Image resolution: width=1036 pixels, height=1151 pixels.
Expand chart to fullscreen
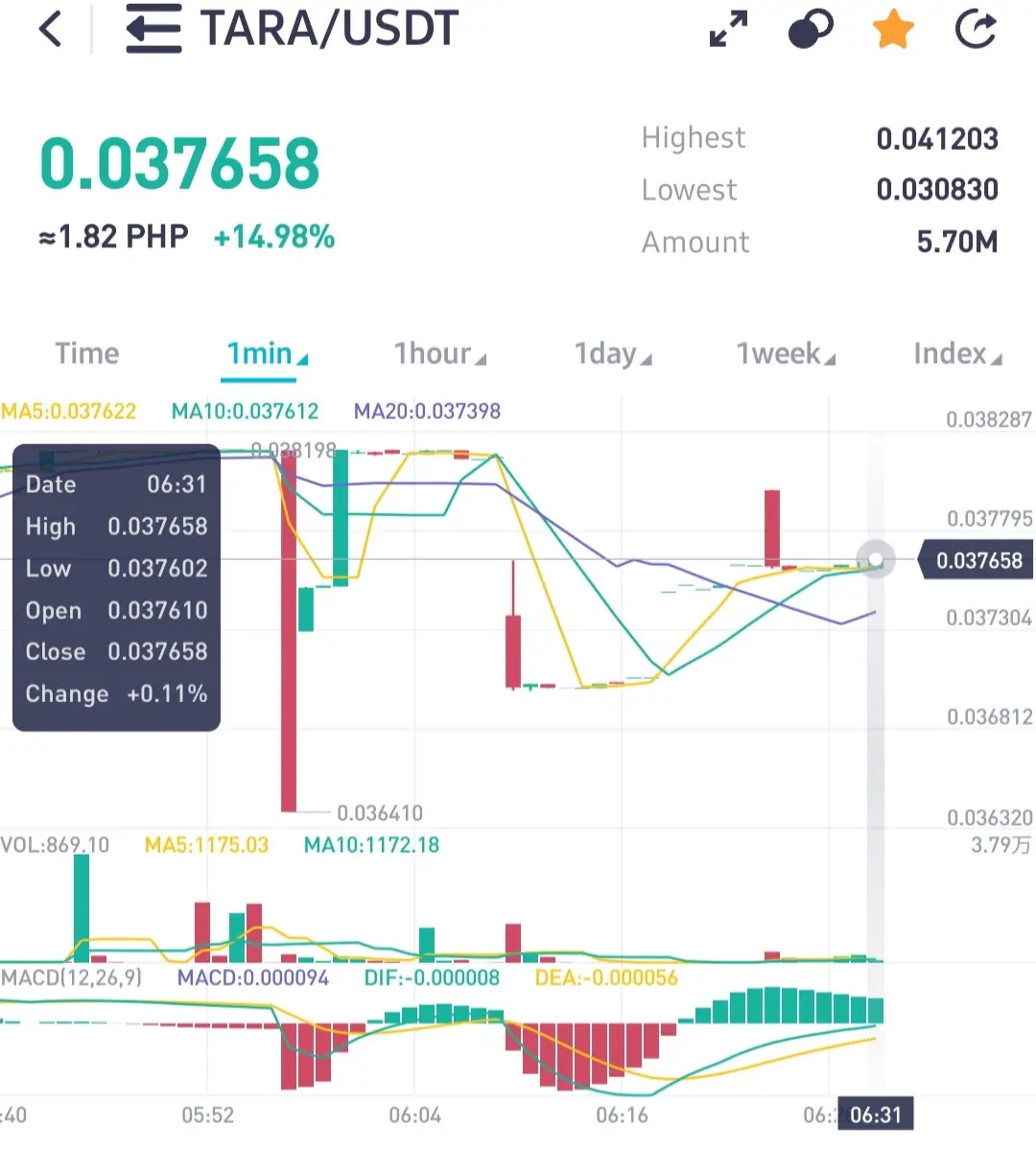728,29
